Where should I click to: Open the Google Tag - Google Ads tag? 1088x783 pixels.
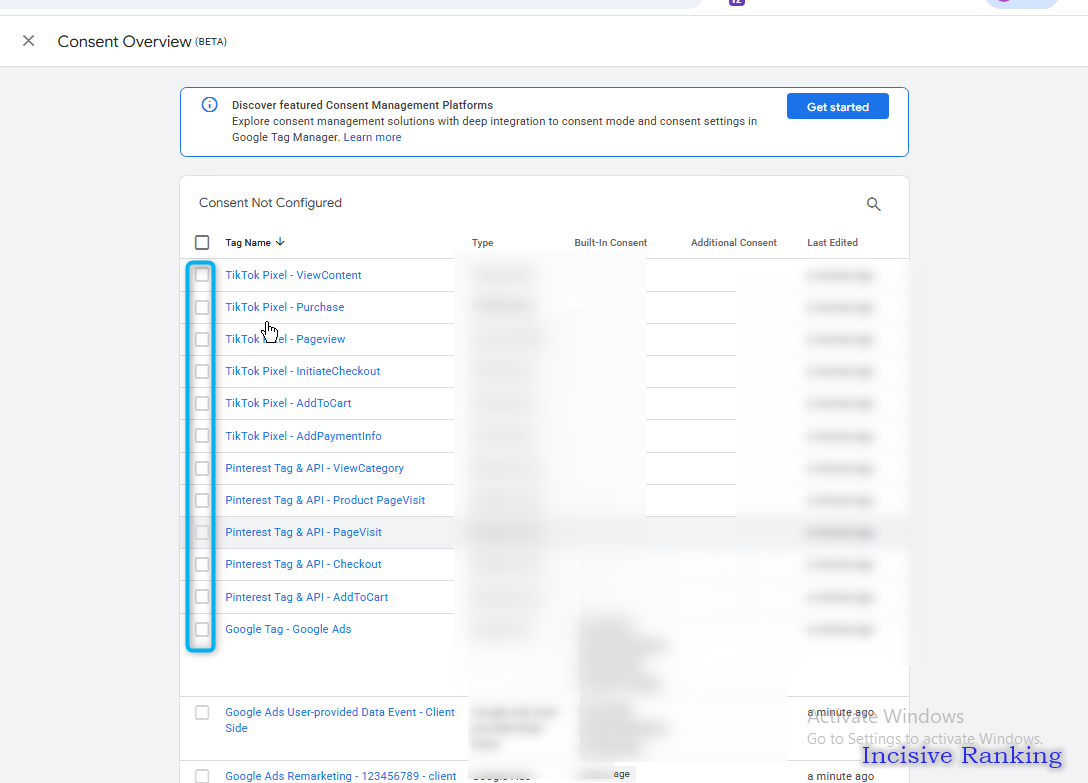(x=288, y=629)
